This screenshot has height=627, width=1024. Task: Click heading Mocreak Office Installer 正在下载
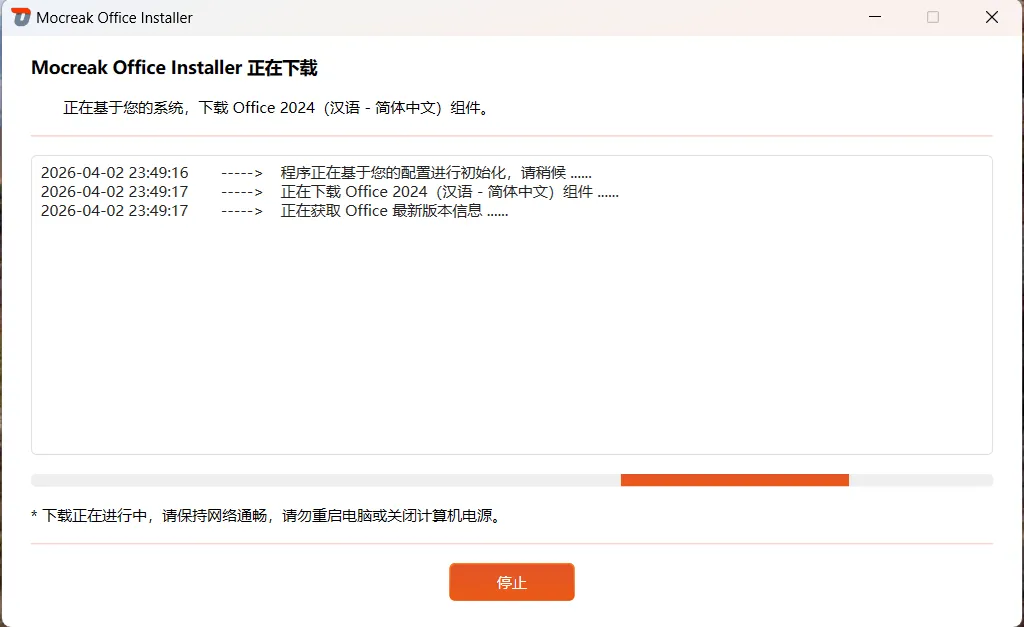174,68
